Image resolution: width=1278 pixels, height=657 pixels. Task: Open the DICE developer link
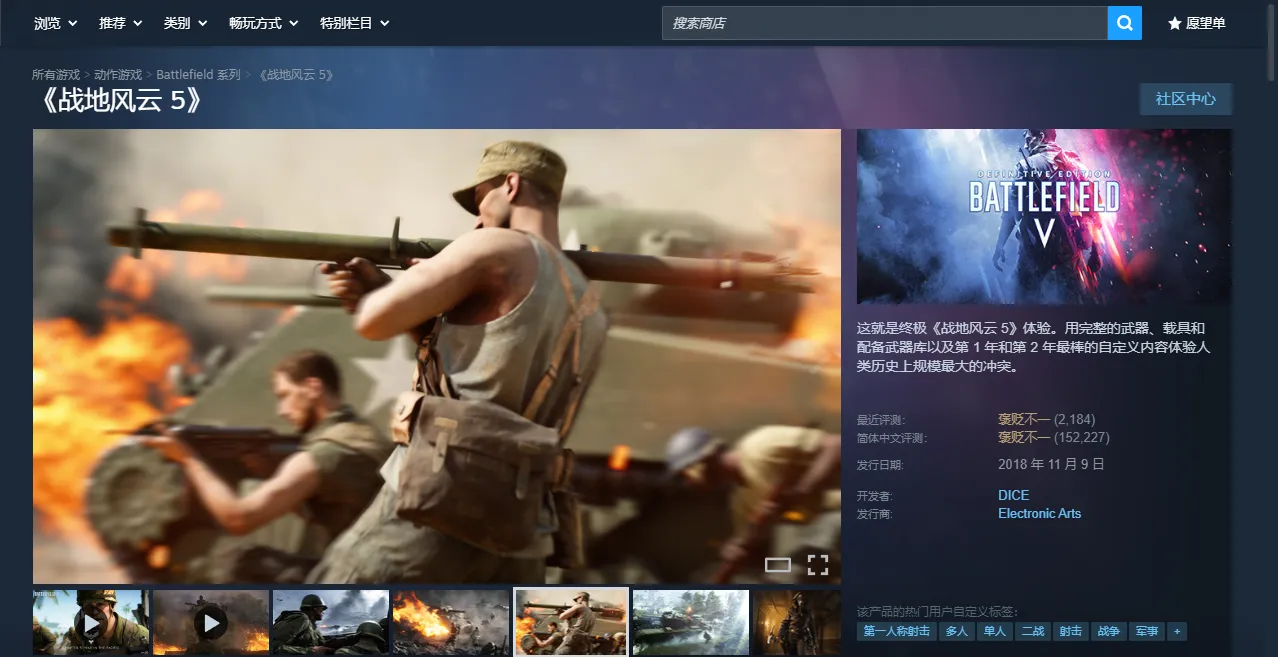tap(1013, 495)
